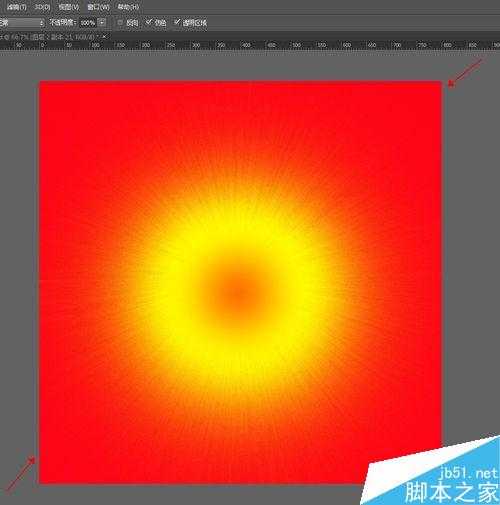This screenshot has width=500, height=505.
Task: Expand the blend mode 正常 dropdown
Action: point(22,23)
